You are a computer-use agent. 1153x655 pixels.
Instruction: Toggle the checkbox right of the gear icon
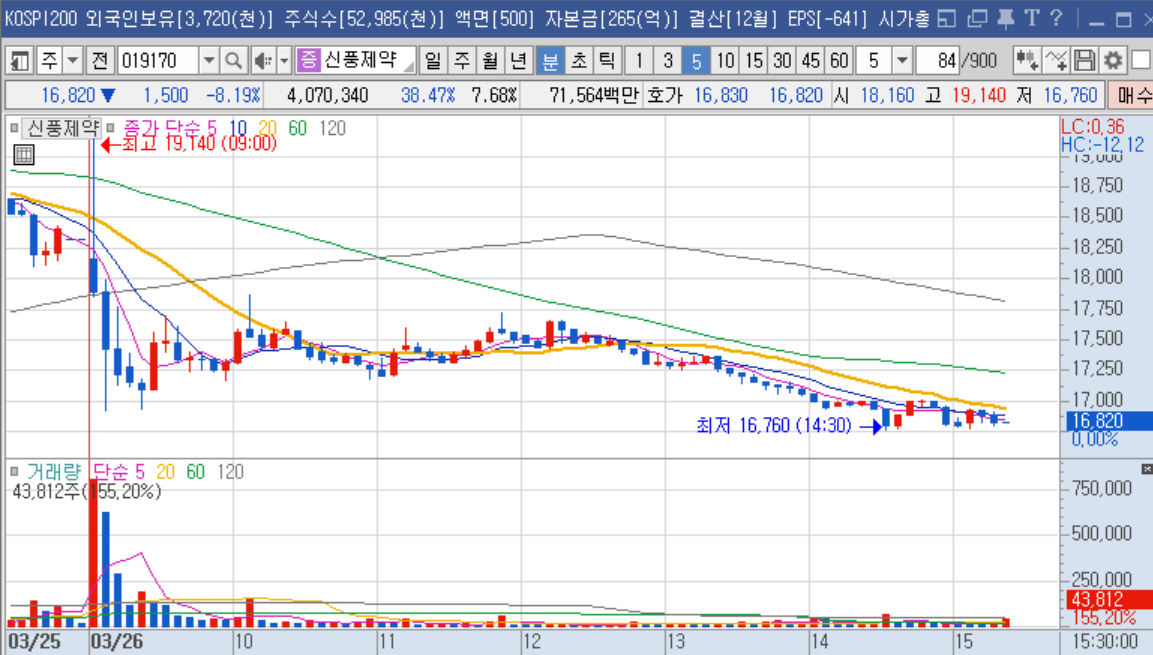1140,60
